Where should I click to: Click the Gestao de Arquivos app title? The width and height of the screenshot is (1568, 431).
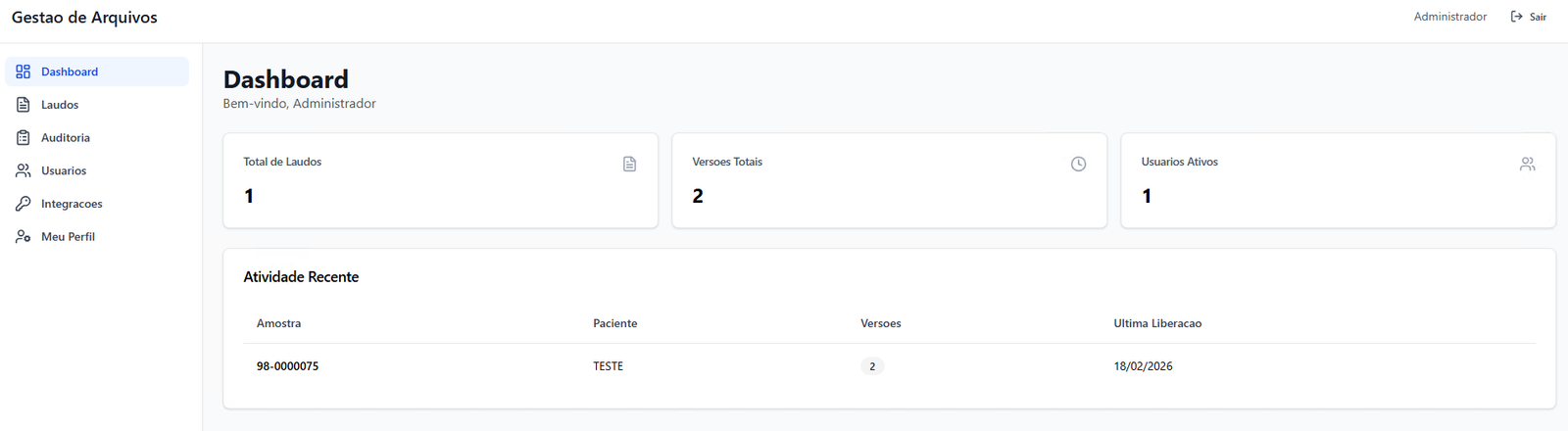[84, 18]
